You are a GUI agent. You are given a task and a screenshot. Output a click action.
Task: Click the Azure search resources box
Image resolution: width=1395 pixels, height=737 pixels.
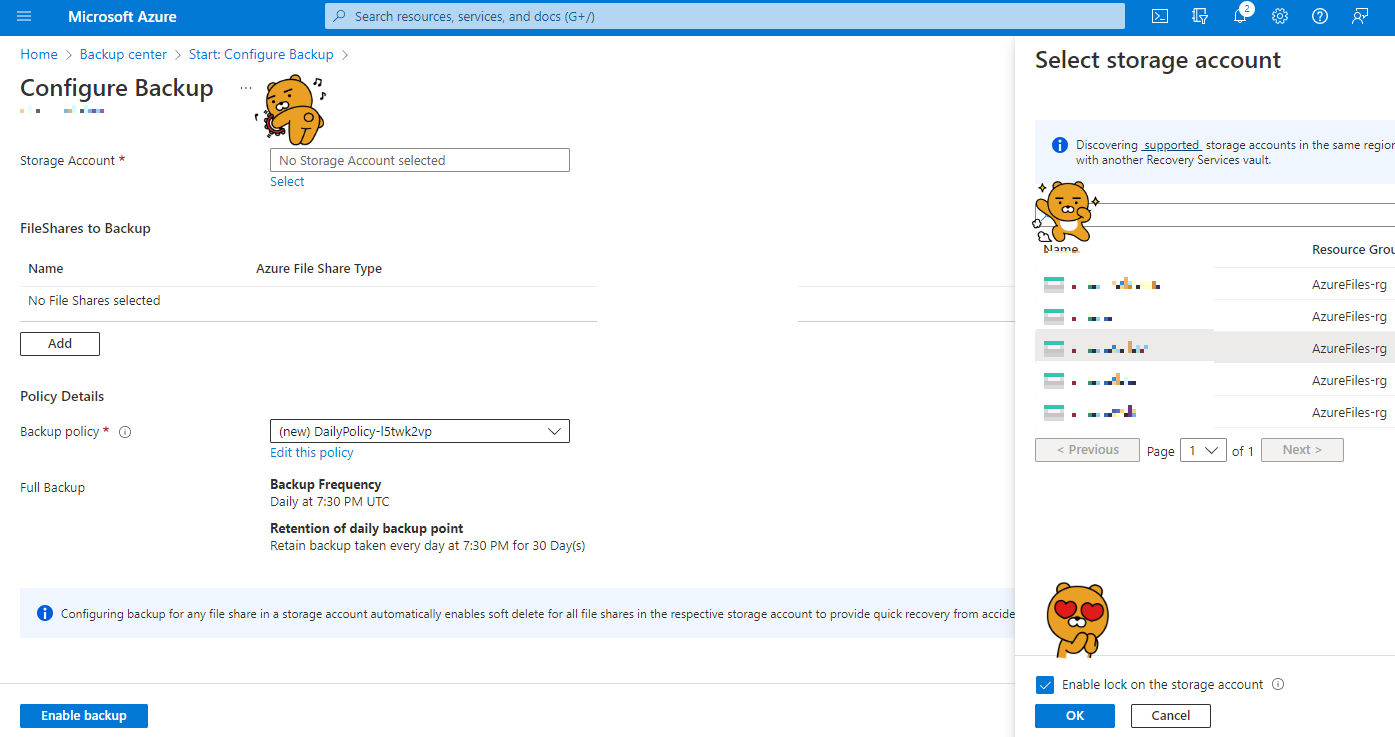point(725,17)
